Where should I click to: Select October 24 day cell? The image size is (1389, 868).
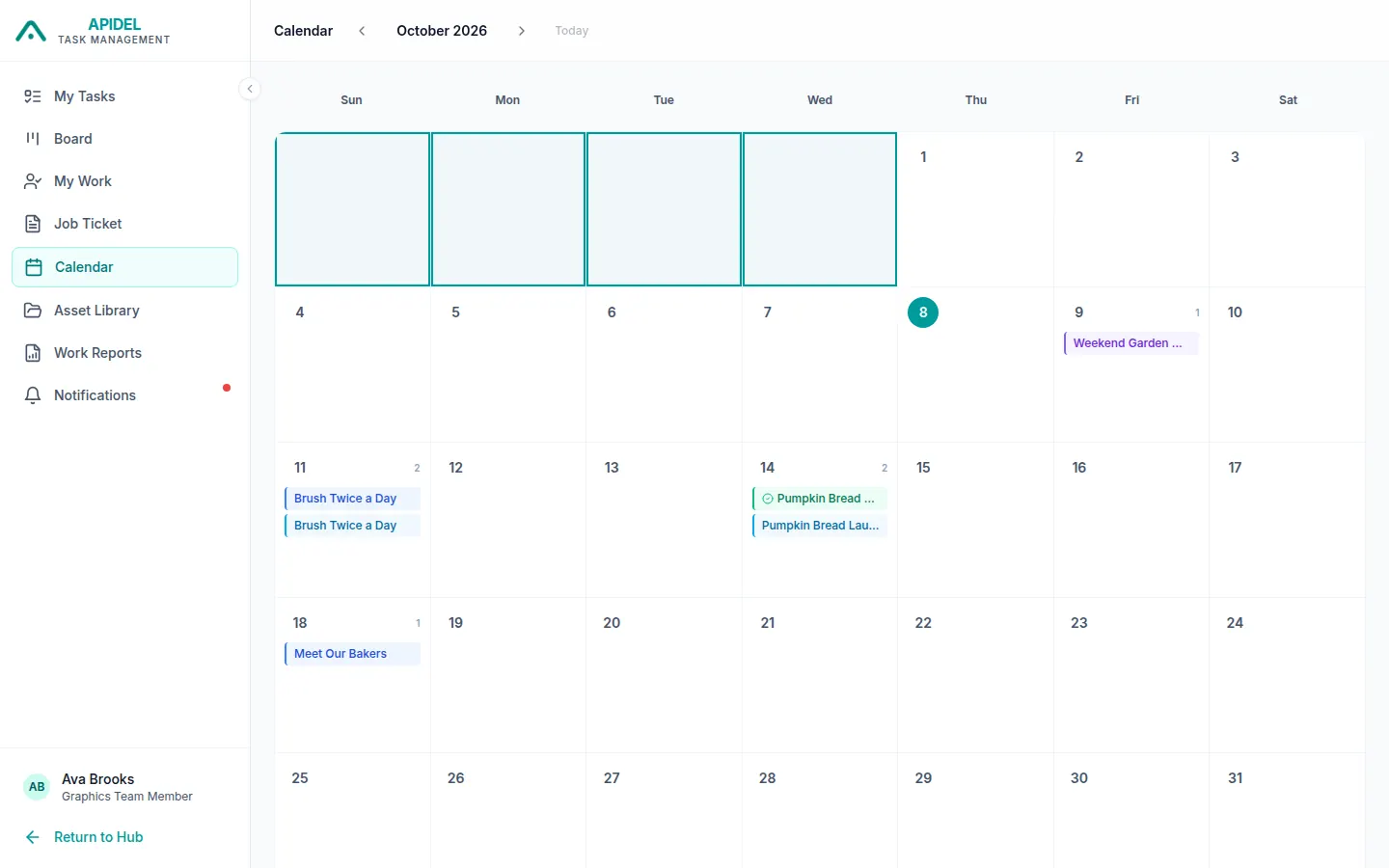[1288, 675]
